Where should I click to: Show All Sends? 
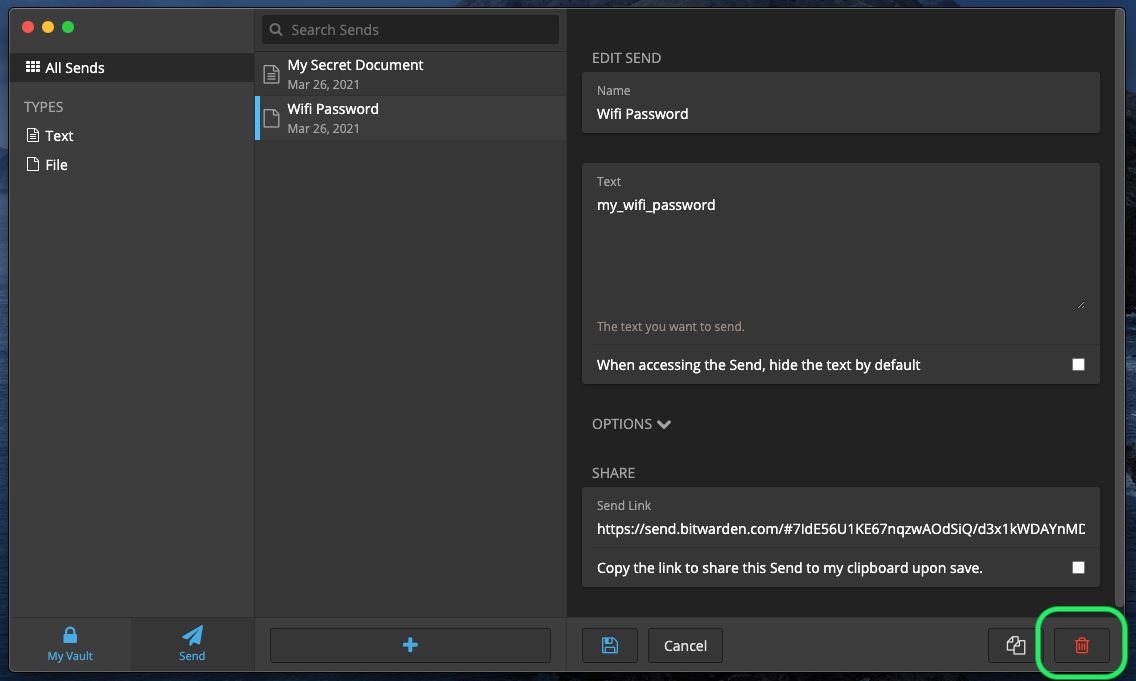coord(132,67)
